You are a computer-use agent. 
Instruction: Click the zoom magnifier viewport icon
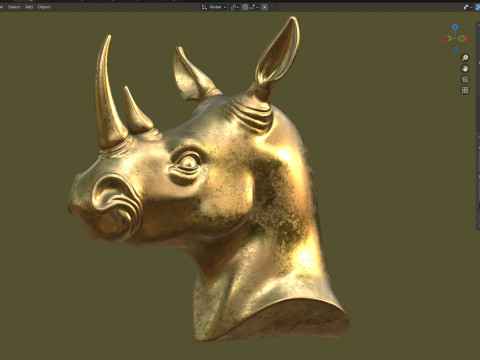point(465,58)
